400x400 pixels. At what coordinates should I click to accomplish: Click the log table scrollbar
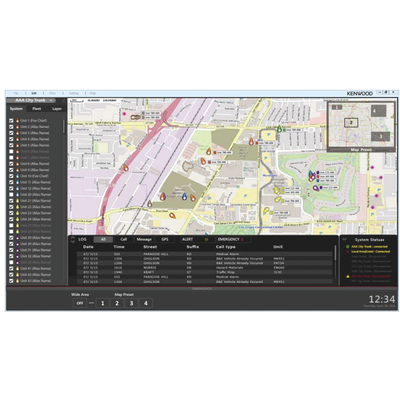click(335, 253)
